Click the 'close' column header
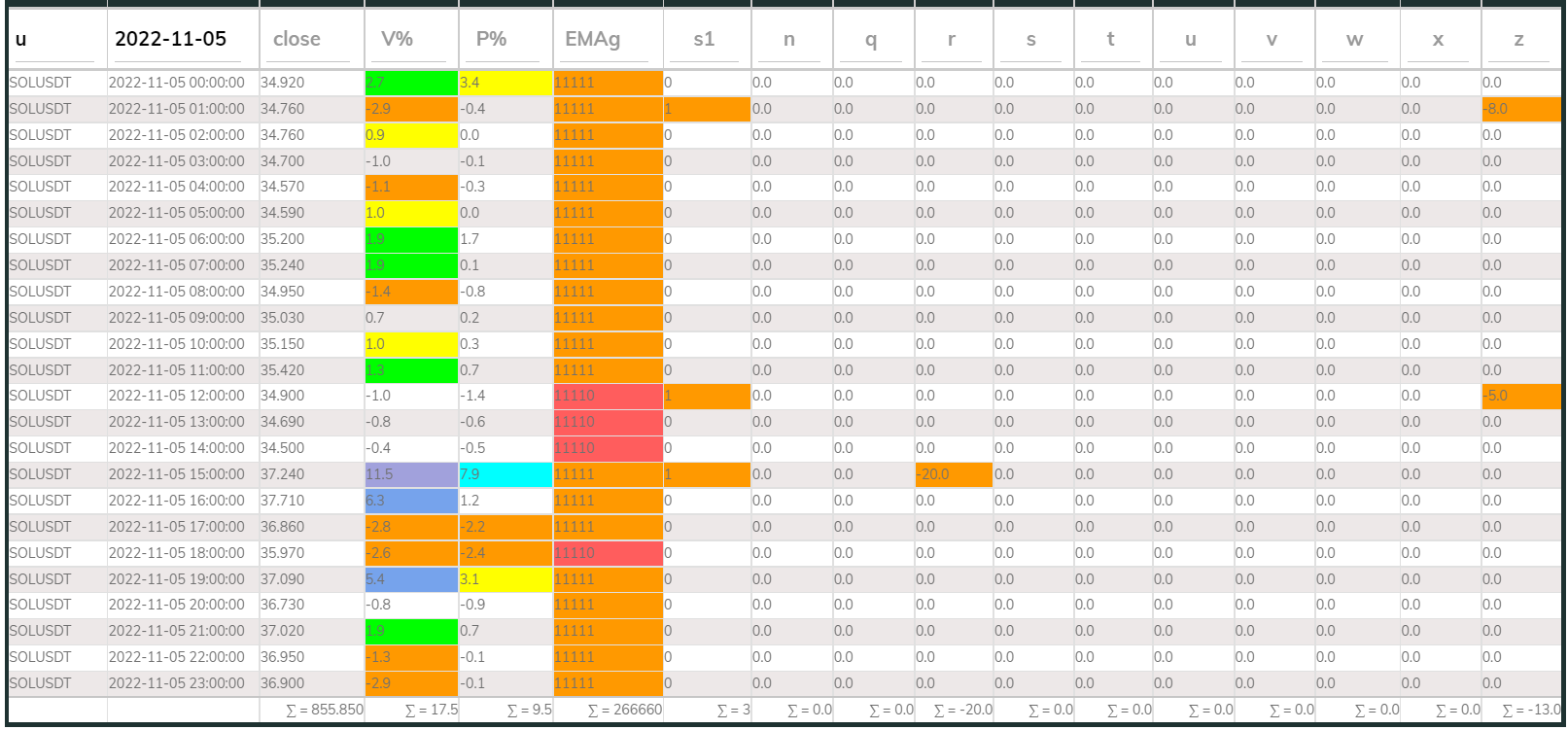This screenshot has height=730, width=1568. (x=296, y=39)
